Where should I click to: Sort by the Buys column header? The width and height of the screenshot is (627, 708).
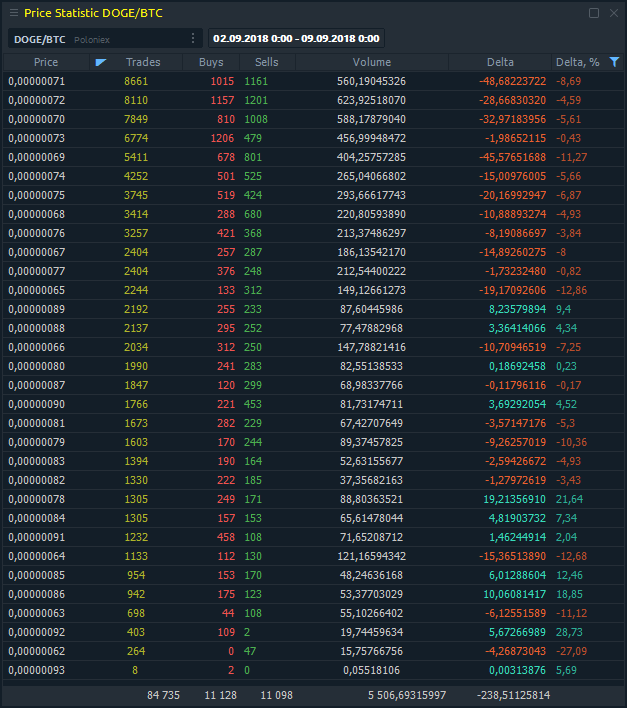click(211, 62)
